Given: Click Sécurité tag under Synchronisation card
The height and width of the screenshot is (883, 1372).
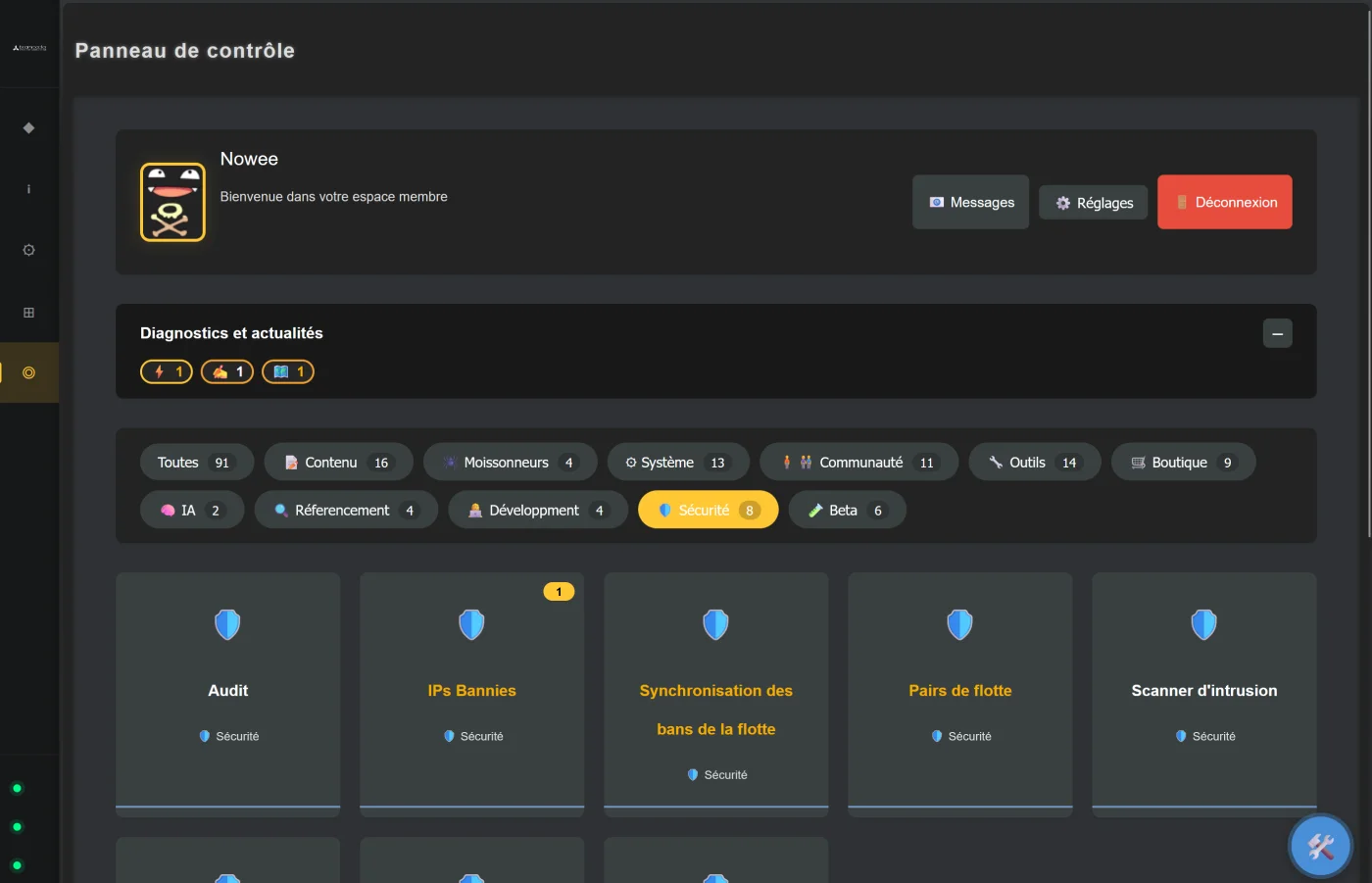Looking at the screenshot, I should (717, 775).
